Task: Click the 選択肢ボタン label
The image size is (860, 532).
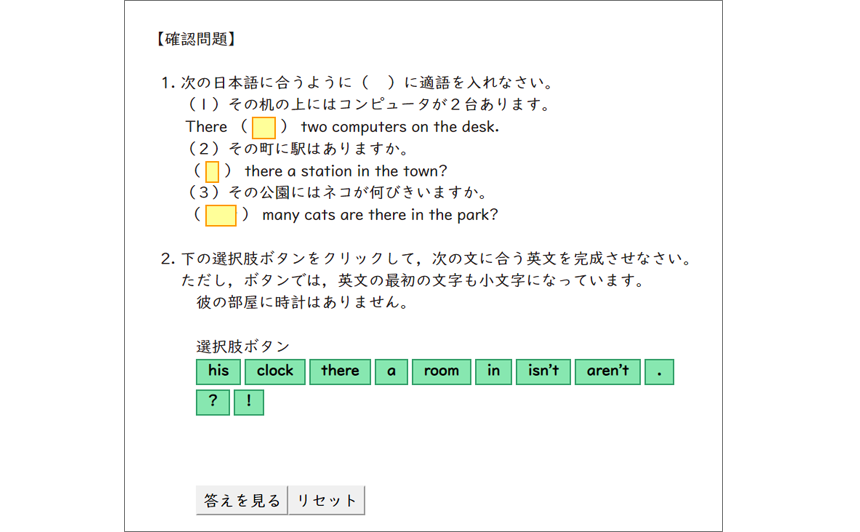Action: coord(243,346)
